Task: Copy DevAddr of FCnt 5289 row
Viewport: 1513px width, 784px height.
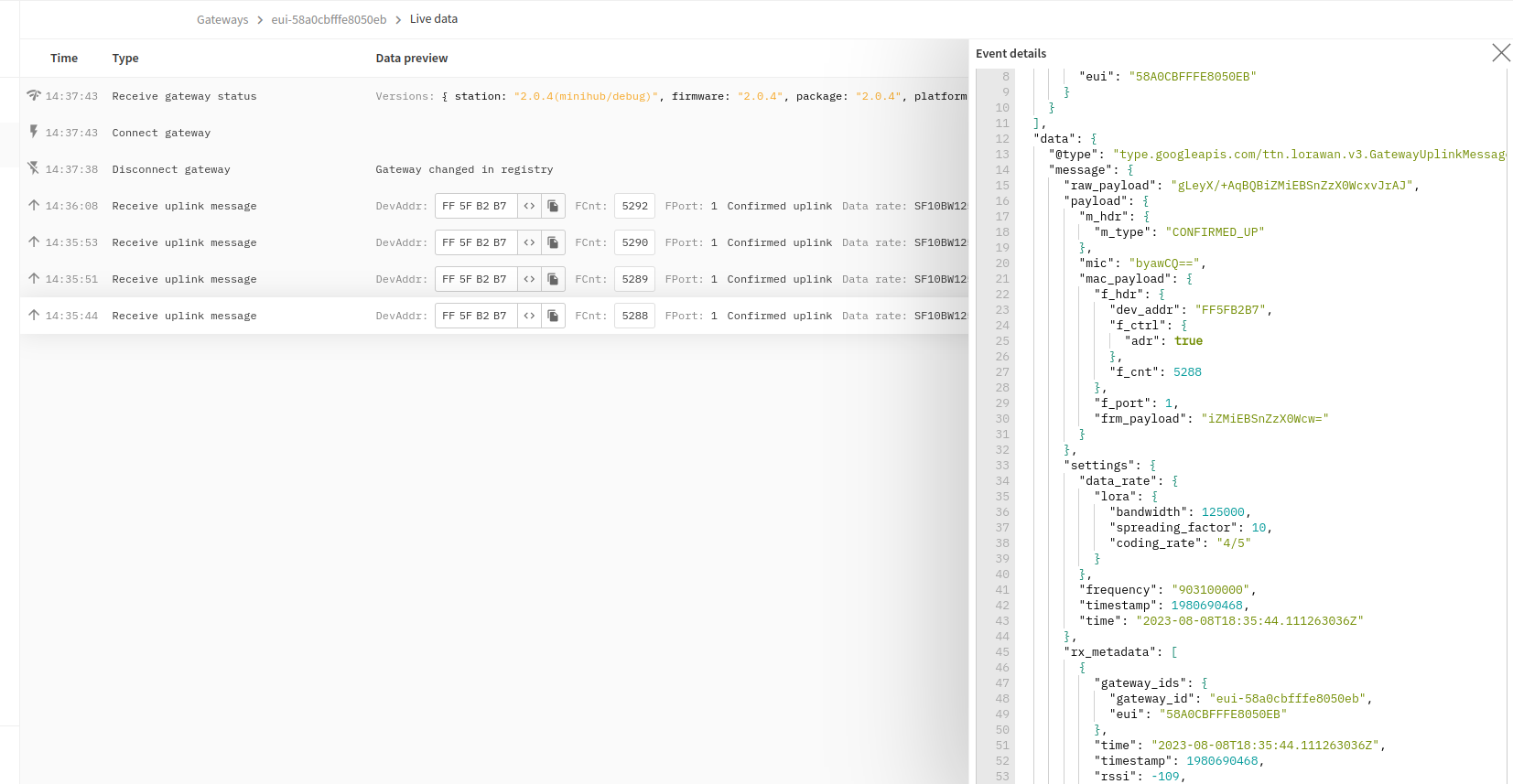Action: 553,279
